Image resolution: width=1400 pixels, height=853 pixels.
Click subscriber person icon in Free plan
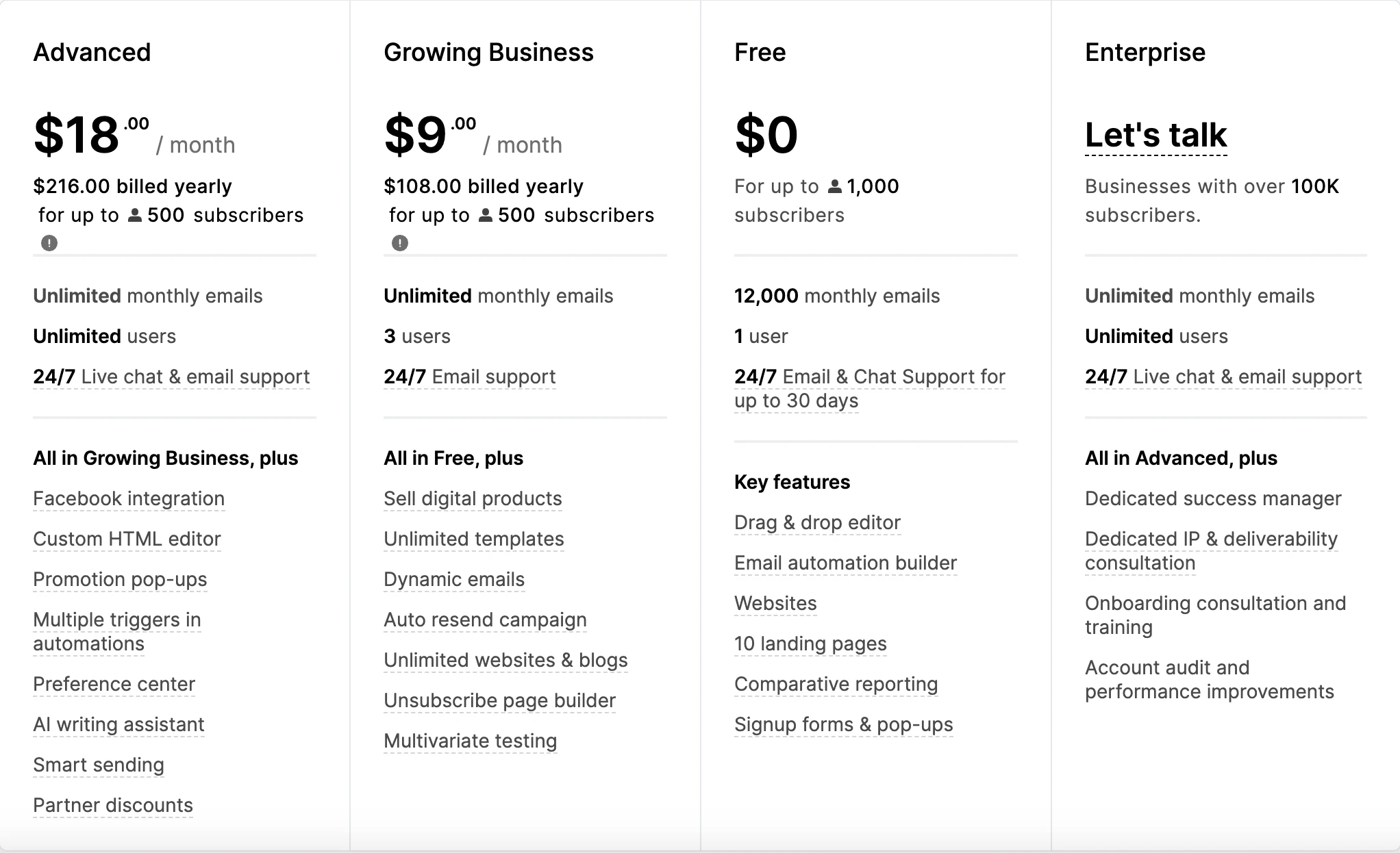coord(834,186)
